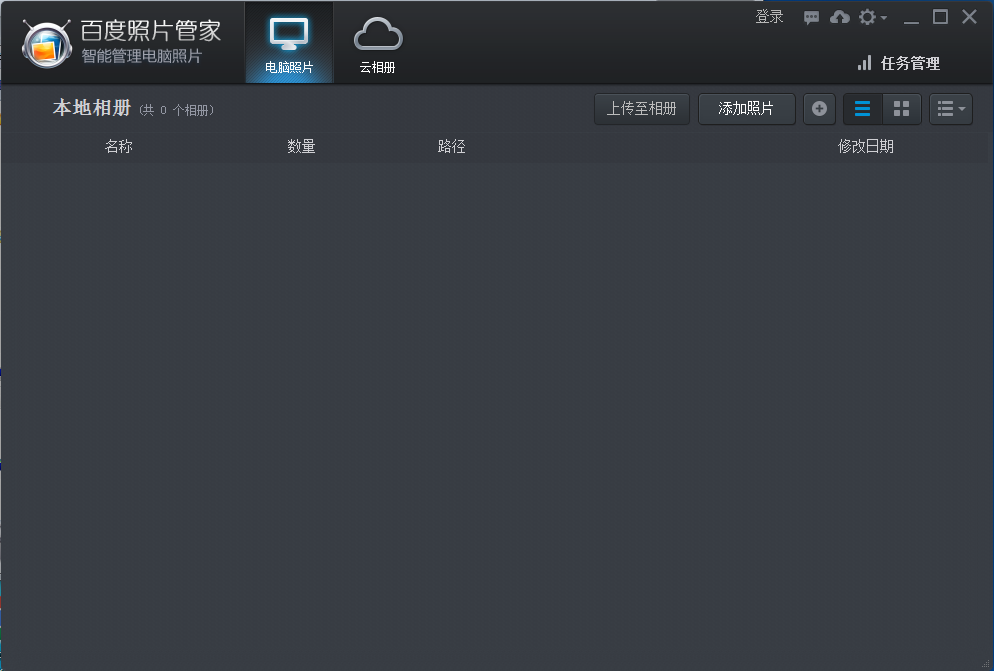
Task: Click the plus add album icon
Action: tap(819, 108)
